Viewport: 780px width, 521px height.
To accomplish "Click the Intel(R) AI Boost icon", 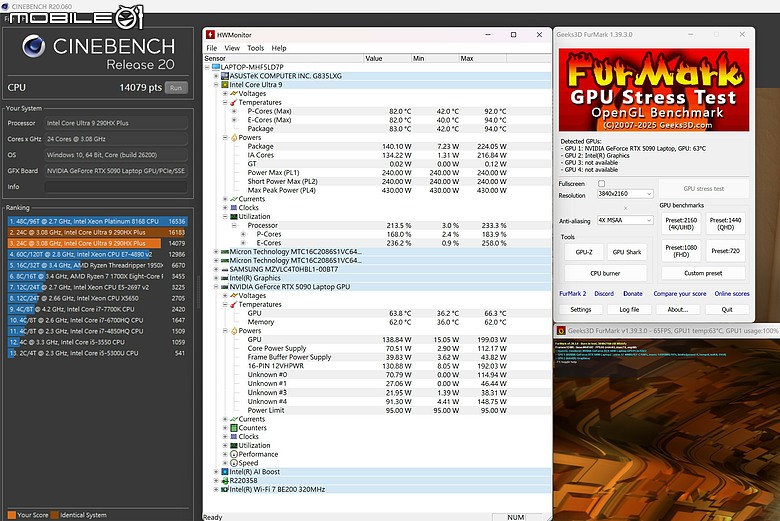I will 225,472.
